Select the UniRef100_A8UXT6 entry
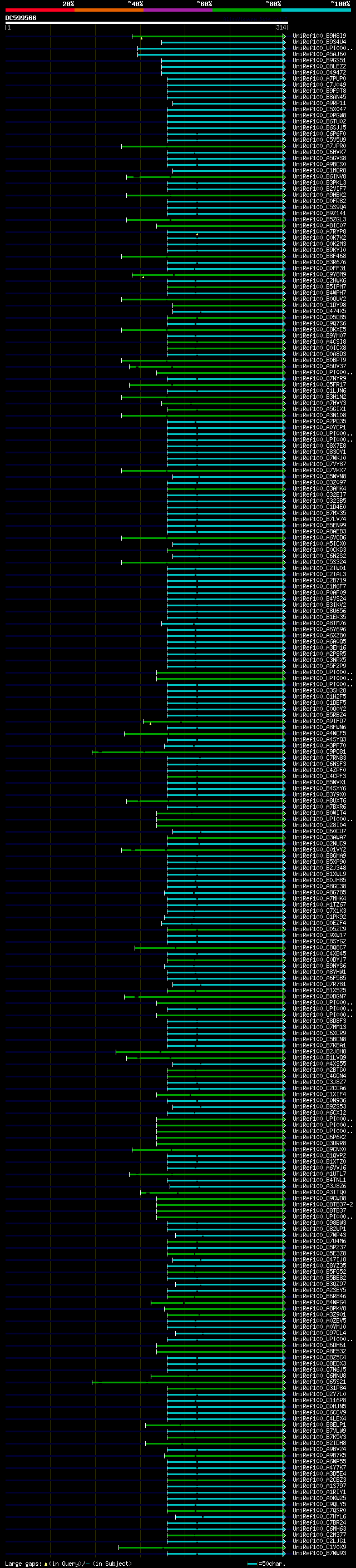 point(319,800)
